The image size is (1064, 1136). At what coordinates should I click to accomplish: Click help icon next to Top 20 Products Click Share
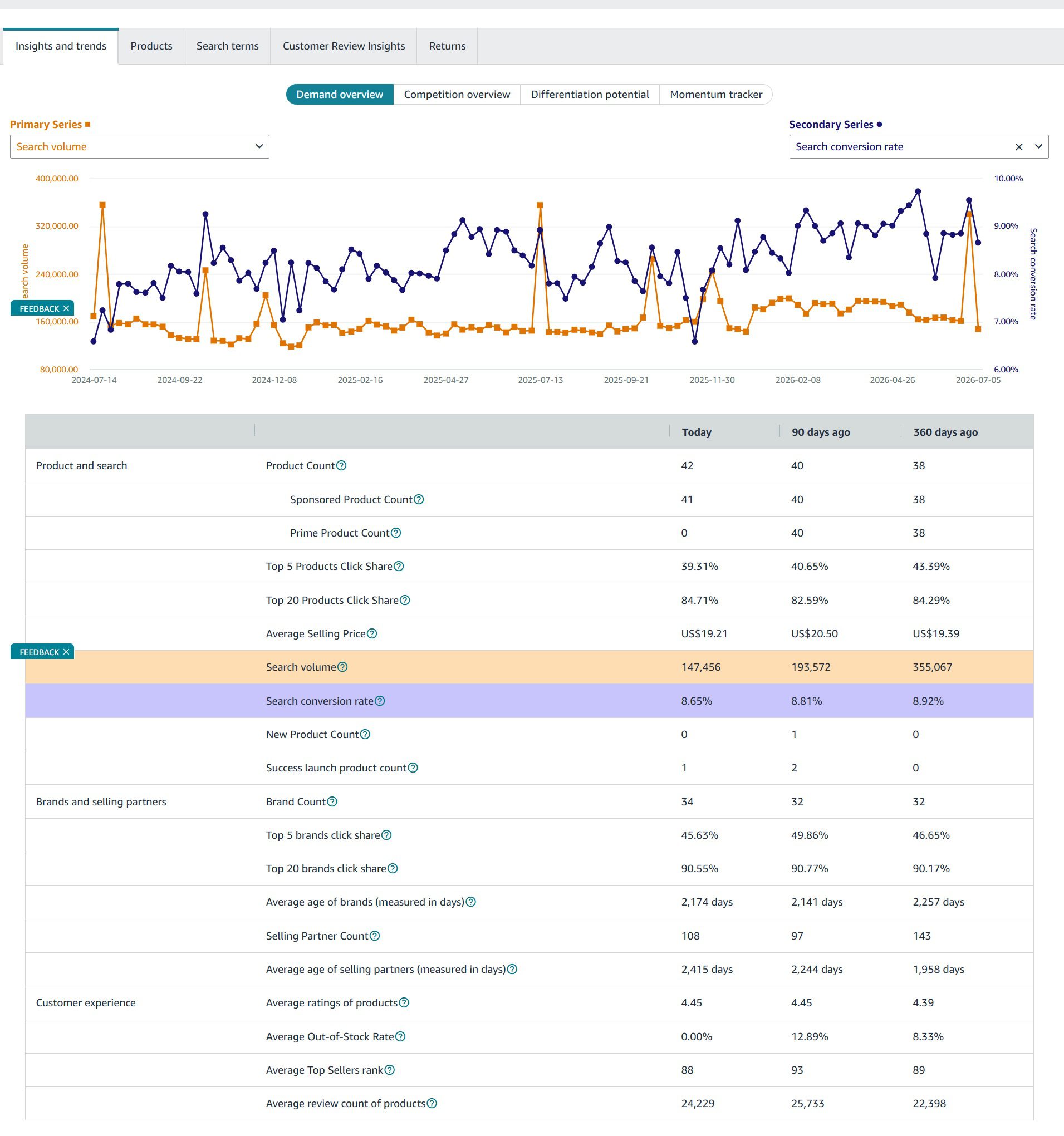click(x=405, y=600)
